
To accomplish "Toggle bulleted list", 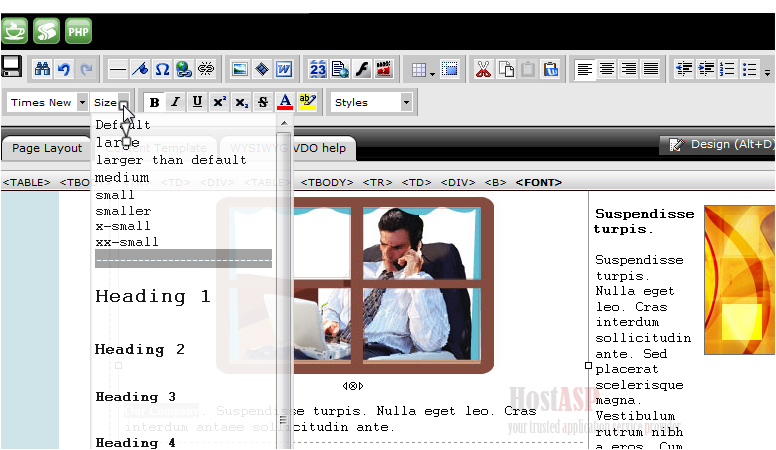I will point(750,69).
